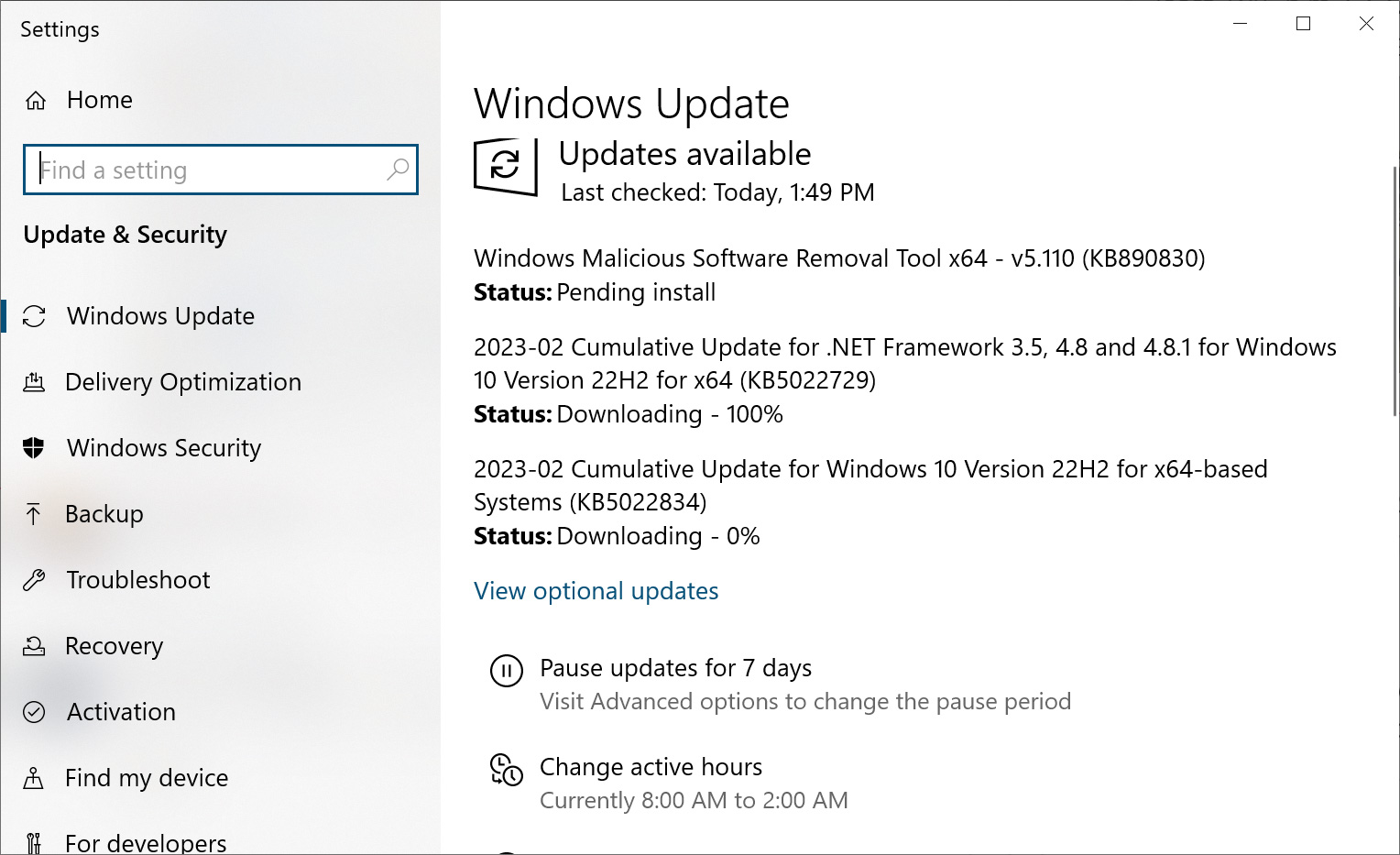Click the search magnifier icon
The image size is (1400, 855).
point(398,170)
